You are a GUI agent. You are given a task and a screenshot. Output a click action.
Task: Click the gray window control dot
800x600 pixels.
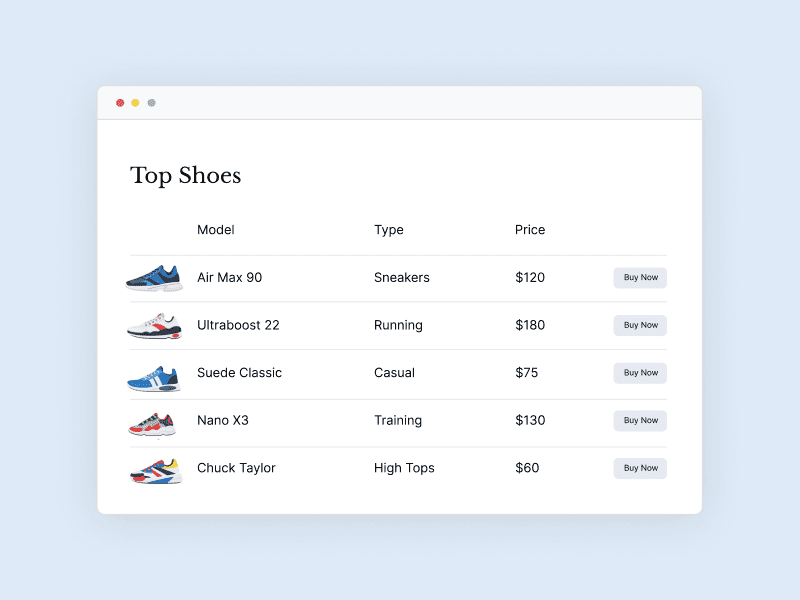(x=152, y=103)
